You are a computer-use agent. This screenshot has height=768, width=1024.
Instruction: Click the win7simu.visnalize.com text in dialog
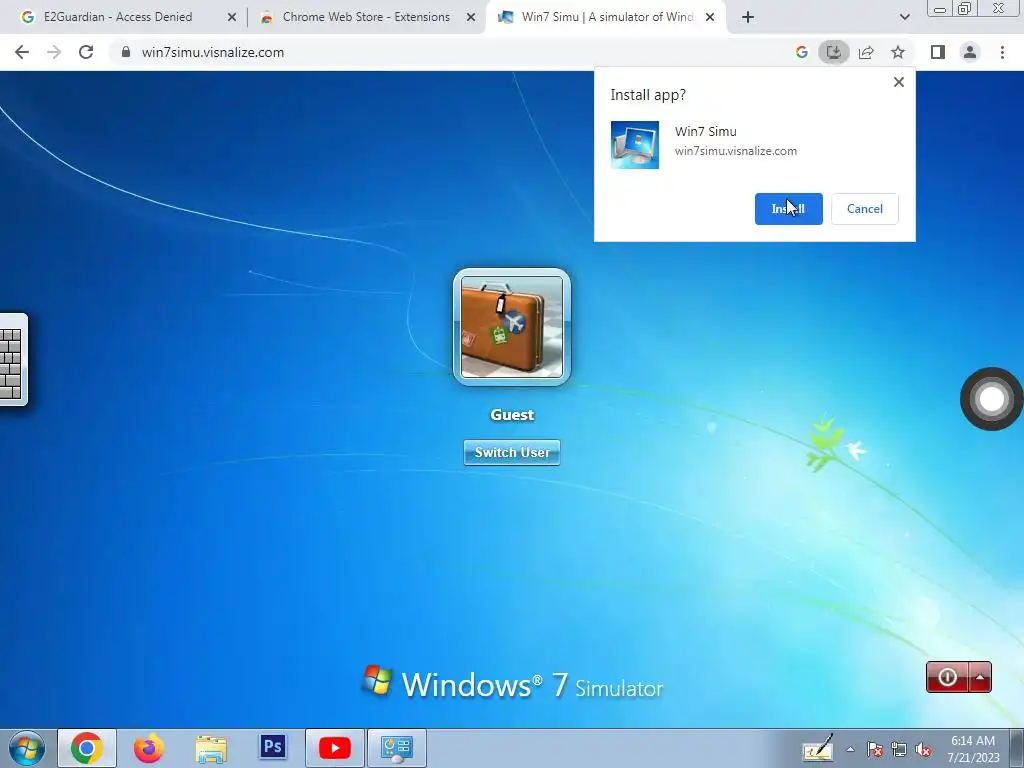pos(735,151)
